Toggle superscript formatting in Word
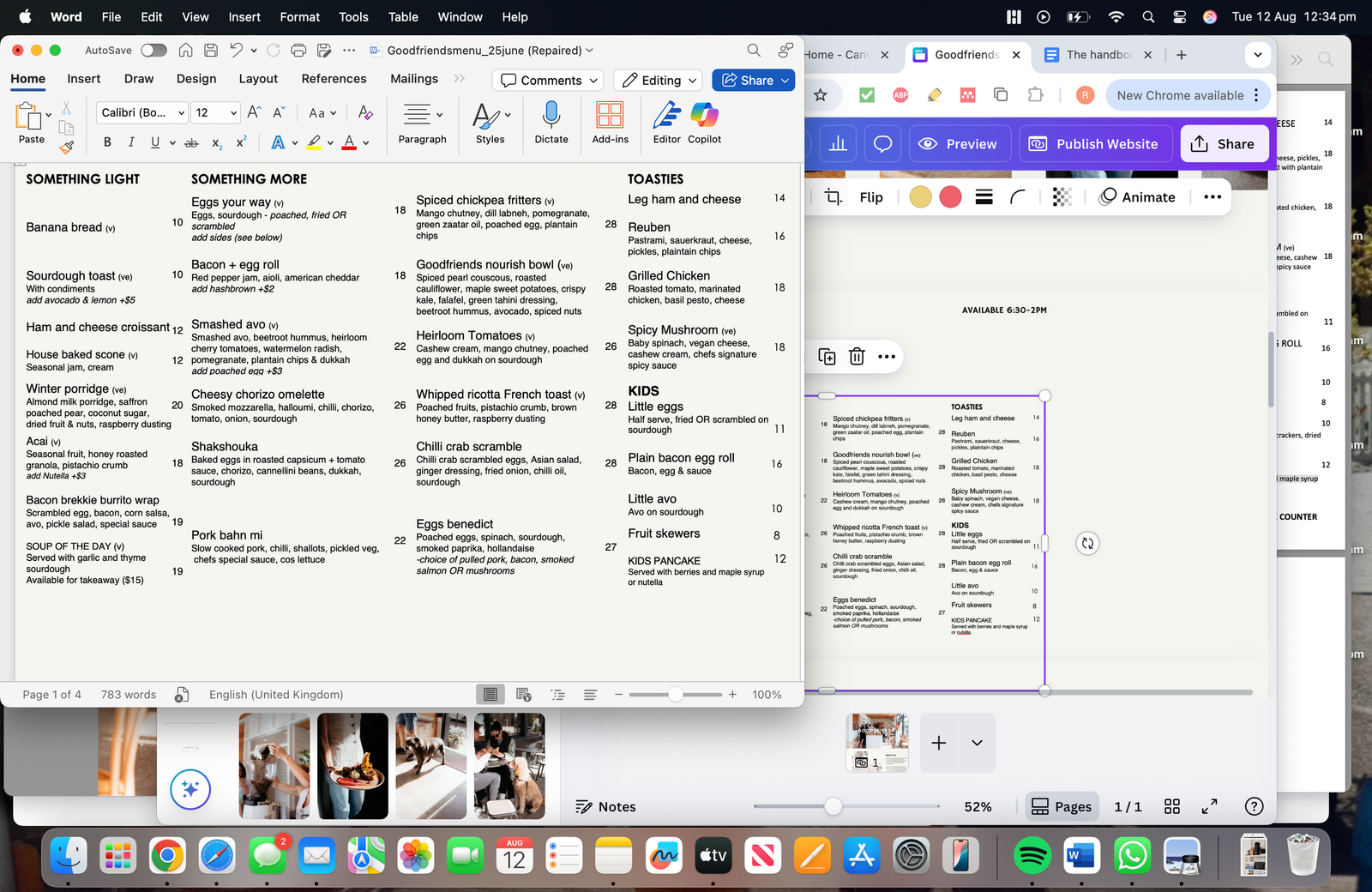1372x892 pixels. 241,142
